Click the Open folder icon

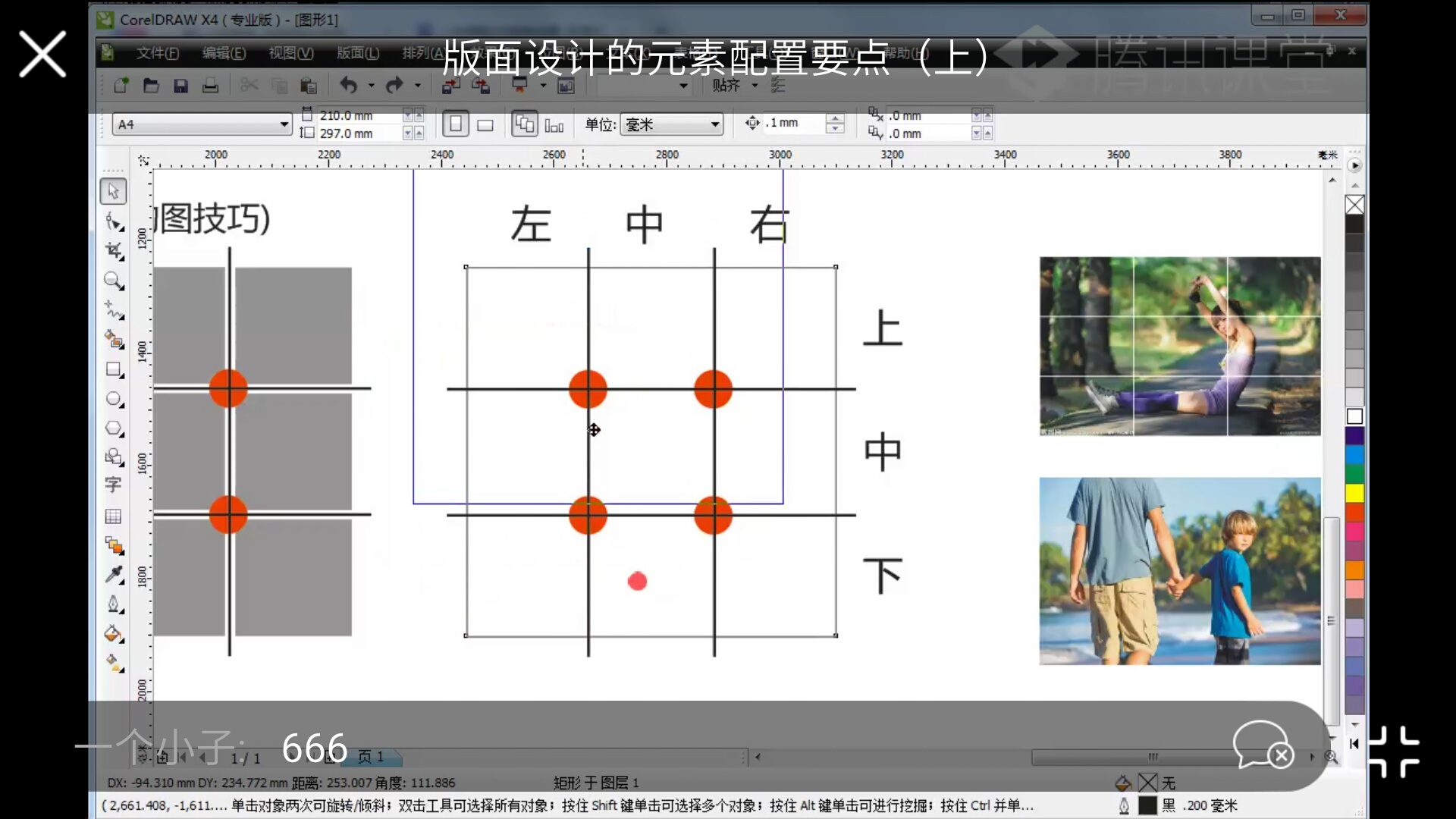click(x=151, y=86)
